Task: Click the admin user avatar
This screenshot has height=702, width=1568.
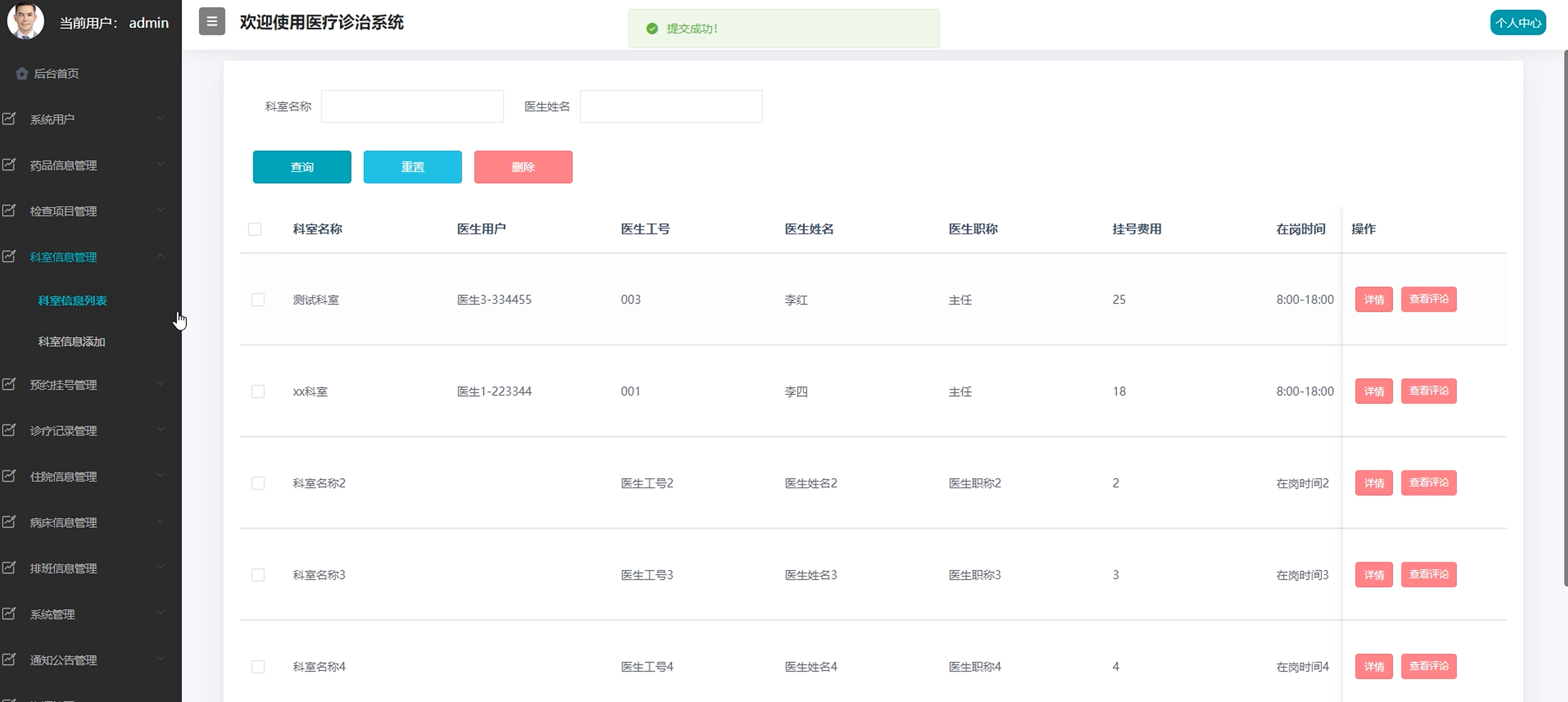Action: click(26, 21)
